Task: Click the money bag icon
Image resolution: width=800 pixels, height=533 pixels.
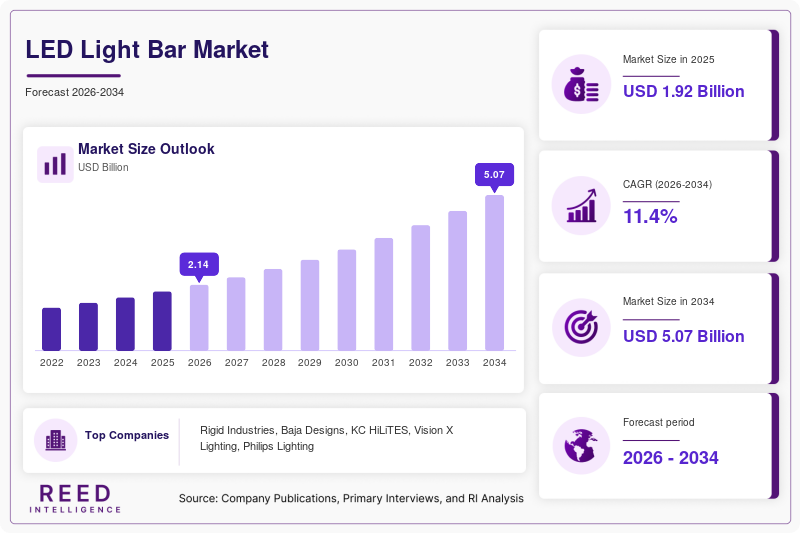Action: click(581, 84)
